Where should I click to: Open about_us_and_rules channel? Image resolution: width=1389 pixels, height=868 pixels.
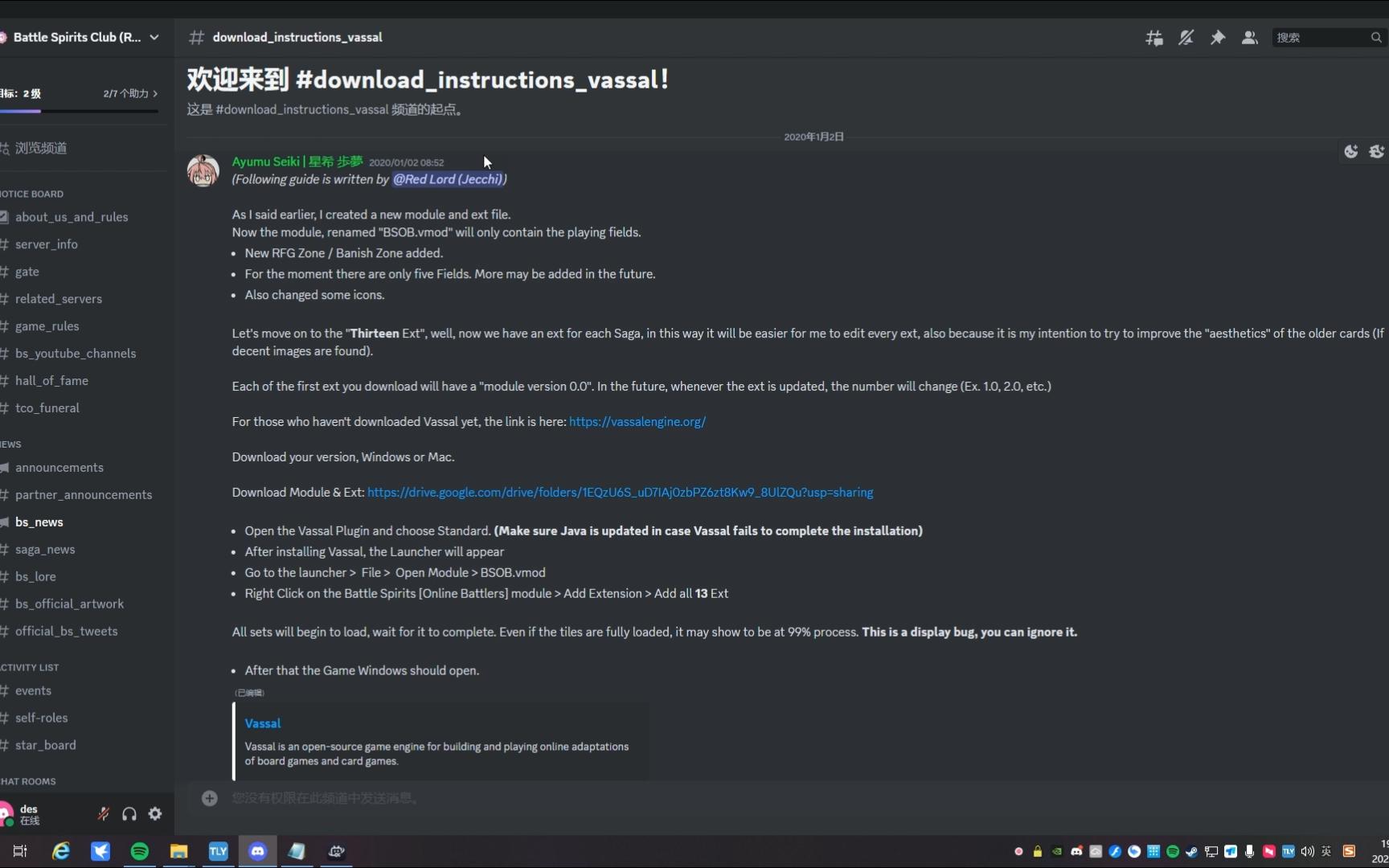72,217
